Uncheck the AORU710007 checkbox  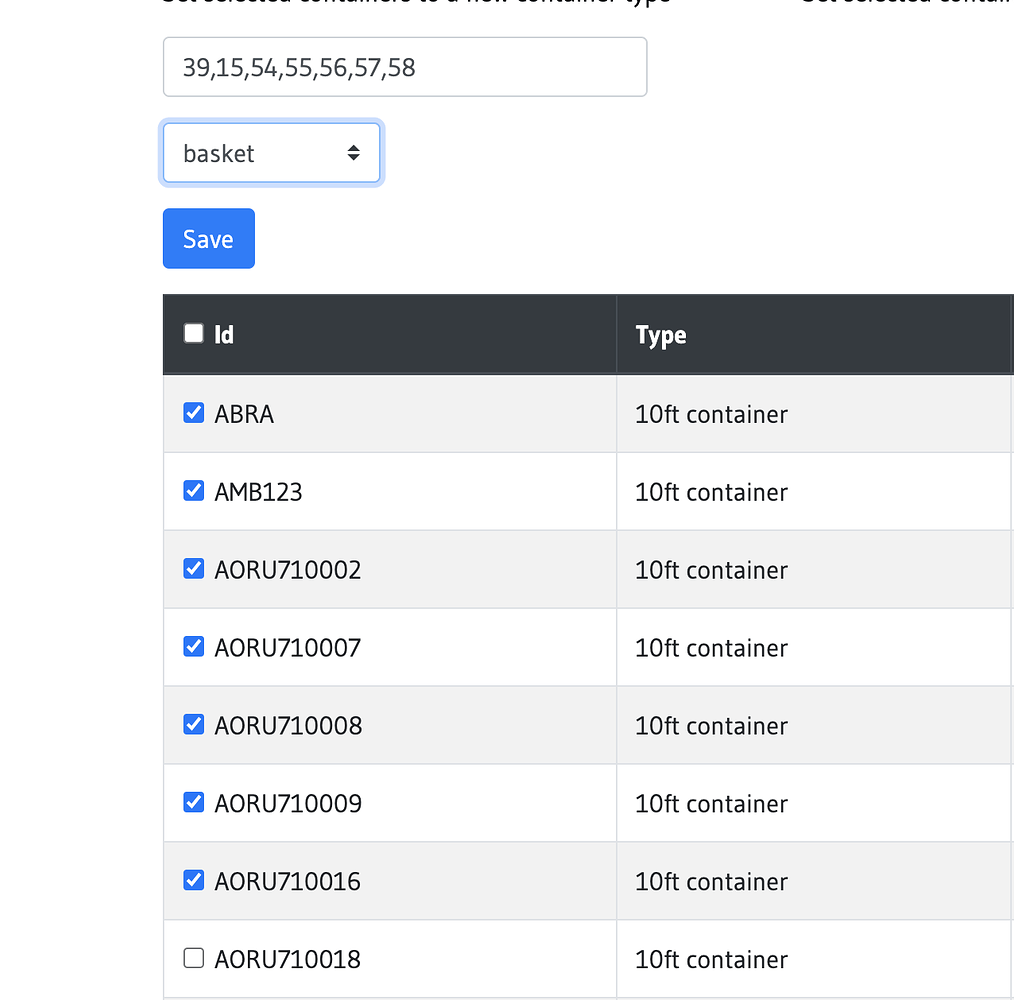click(x=192, y=646)
